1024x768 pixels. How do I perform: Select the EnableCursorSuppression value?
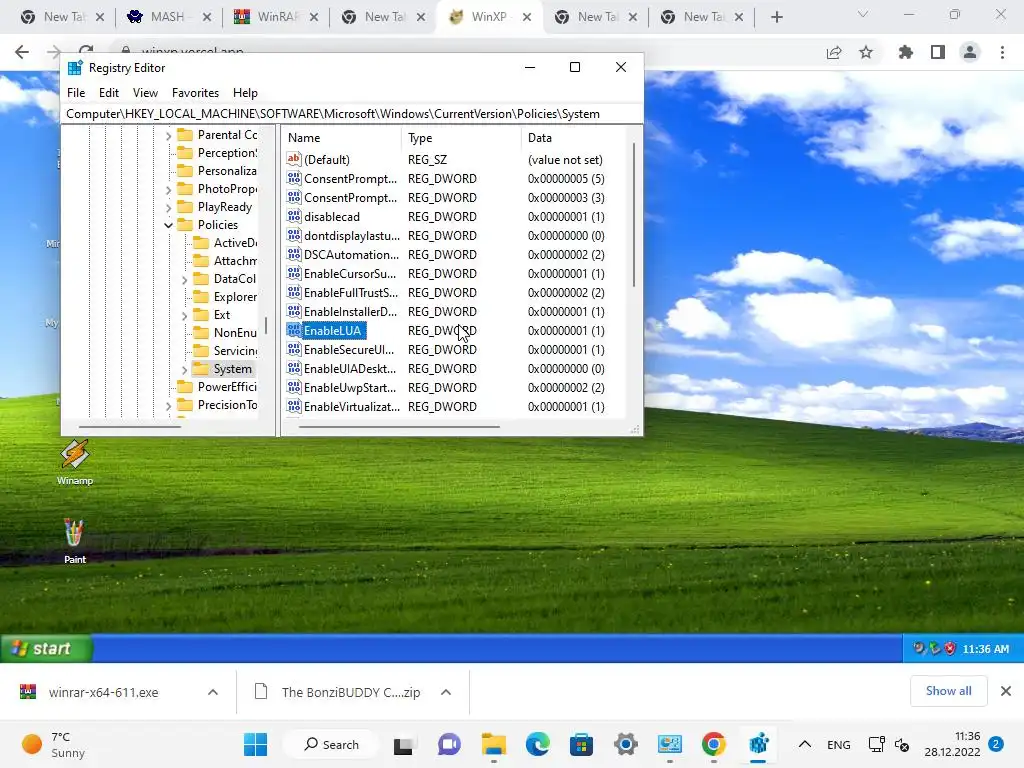point(349,274)
